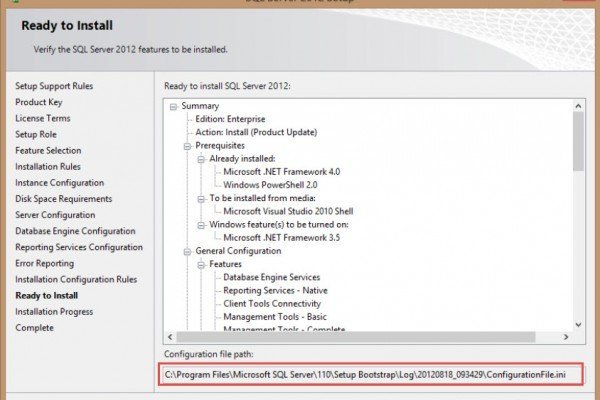Click Complete step in sidebar

34,328
